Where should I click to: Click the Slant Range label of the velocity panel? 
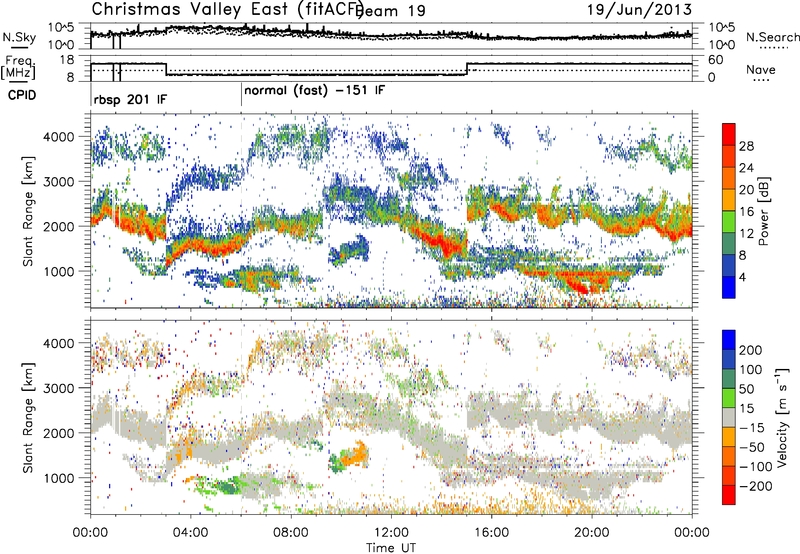(28, 418)
